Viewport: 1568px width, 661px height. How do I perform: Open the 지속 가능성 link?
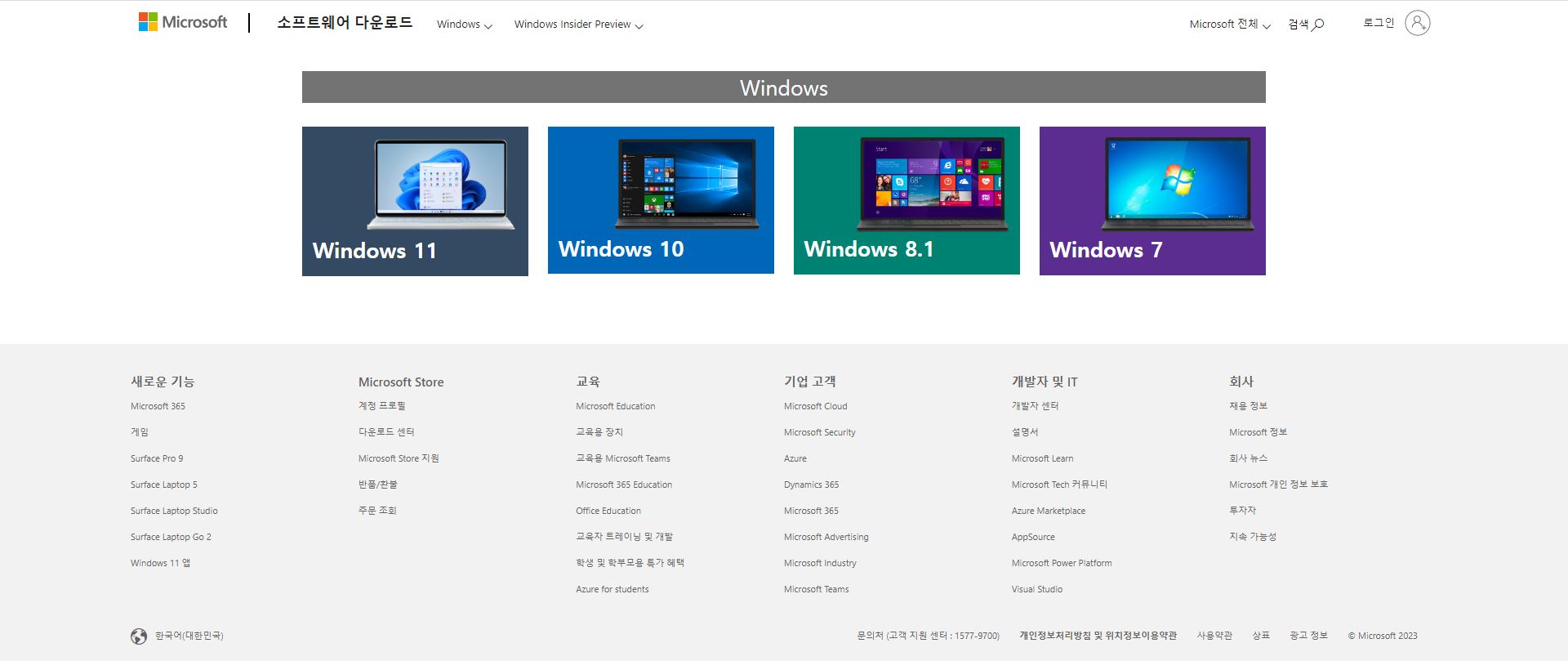(1253, 537)
